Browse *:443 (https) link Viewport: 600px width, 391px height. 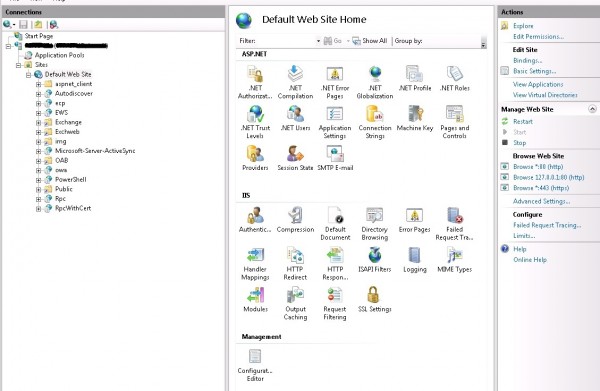[541, 188]
